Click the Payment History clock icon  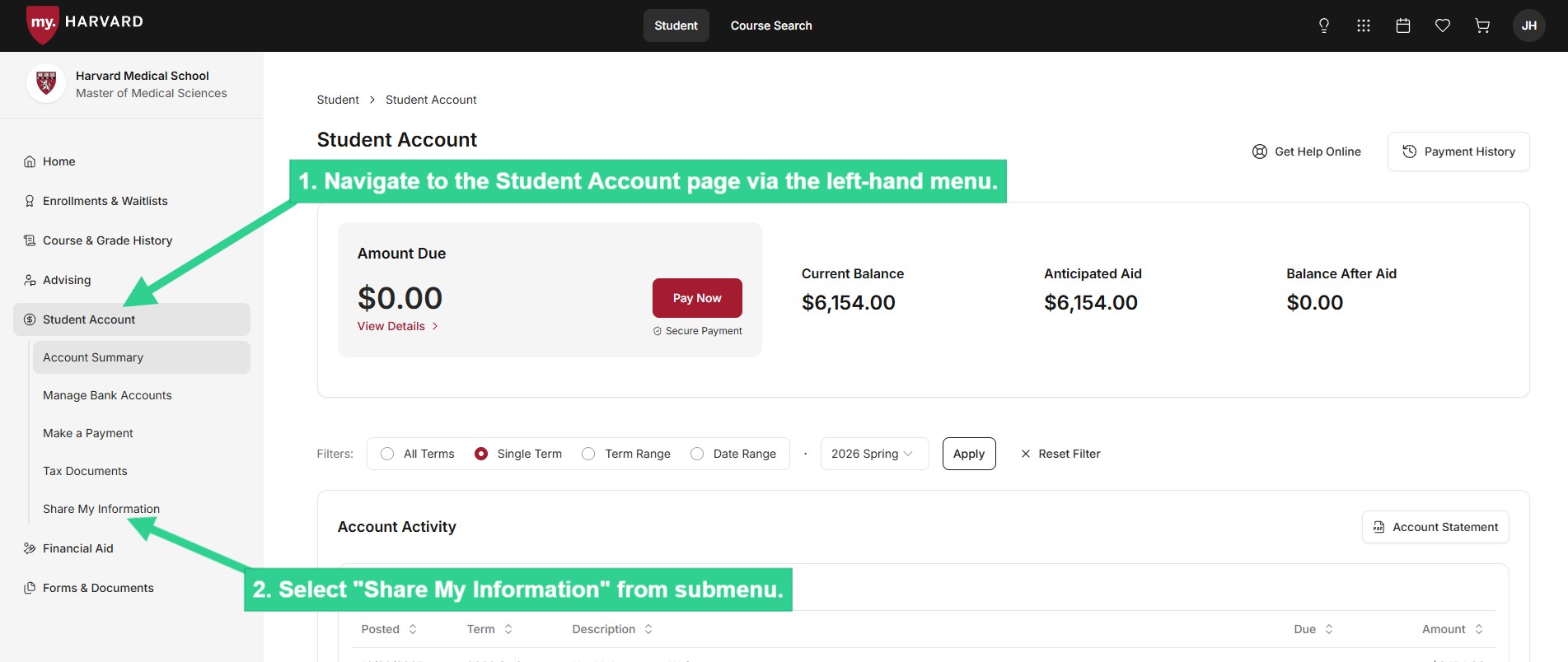1410,152
